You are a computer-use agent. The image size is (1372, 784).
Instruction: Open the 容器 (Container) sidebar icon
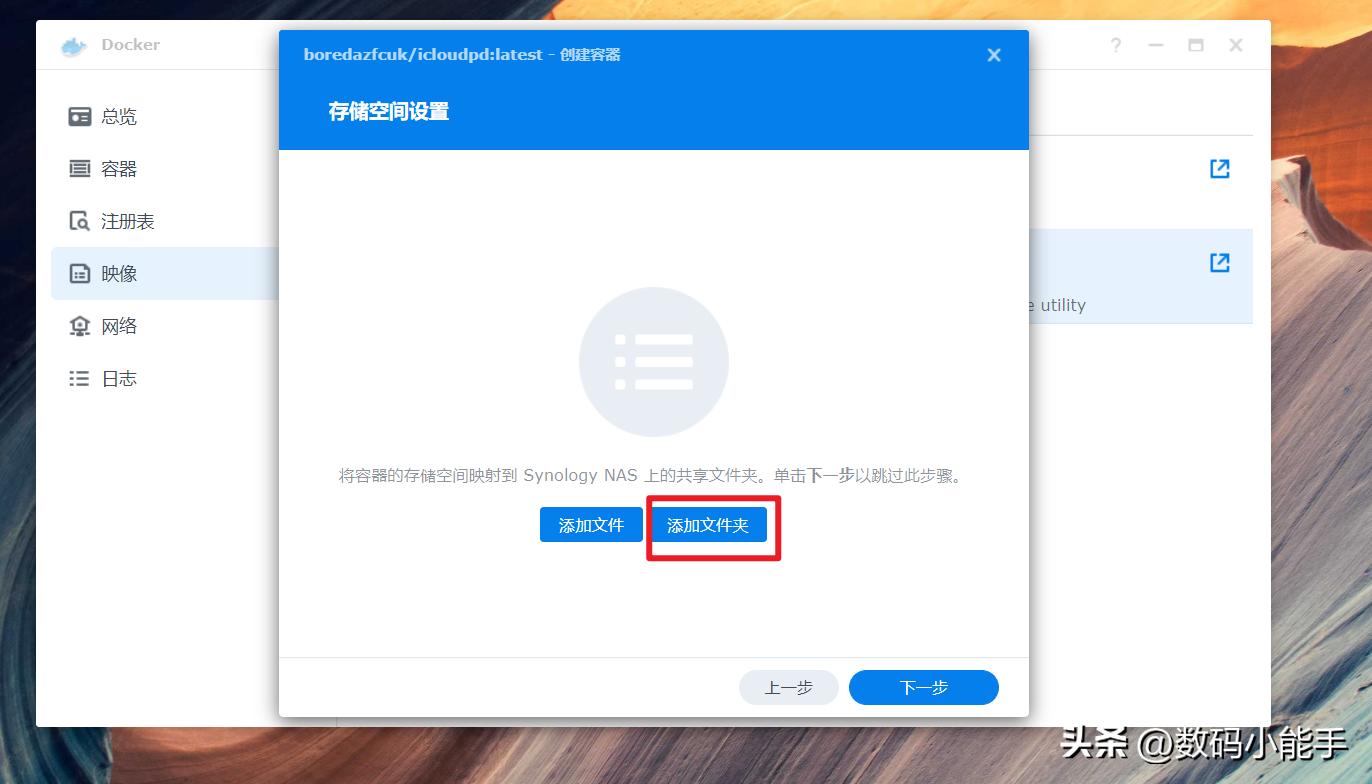[x=80, y=169]
